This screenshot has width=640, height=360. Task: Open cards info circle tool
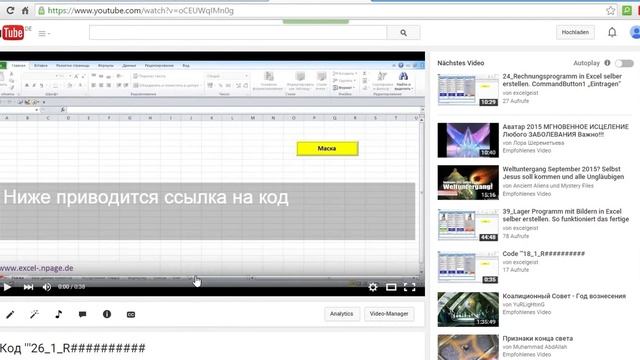click(x=107, y=314)
